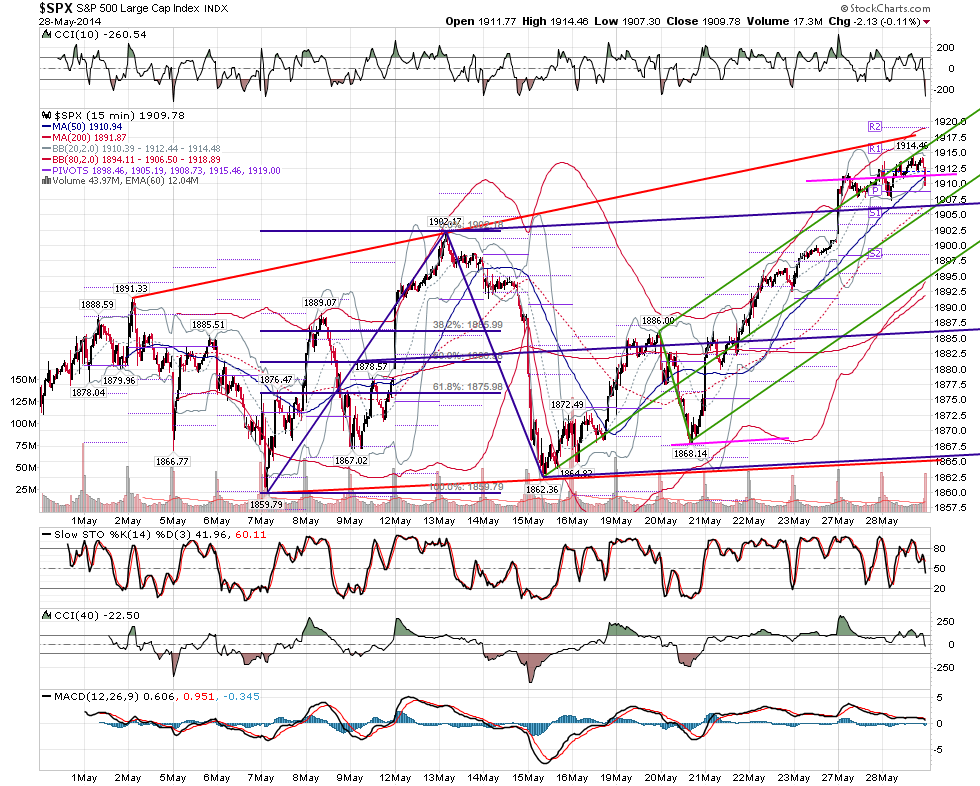This screenshot has height=786, width=980.
Task: Click the 1868.14 low price annotation
Action: [691, 454]
